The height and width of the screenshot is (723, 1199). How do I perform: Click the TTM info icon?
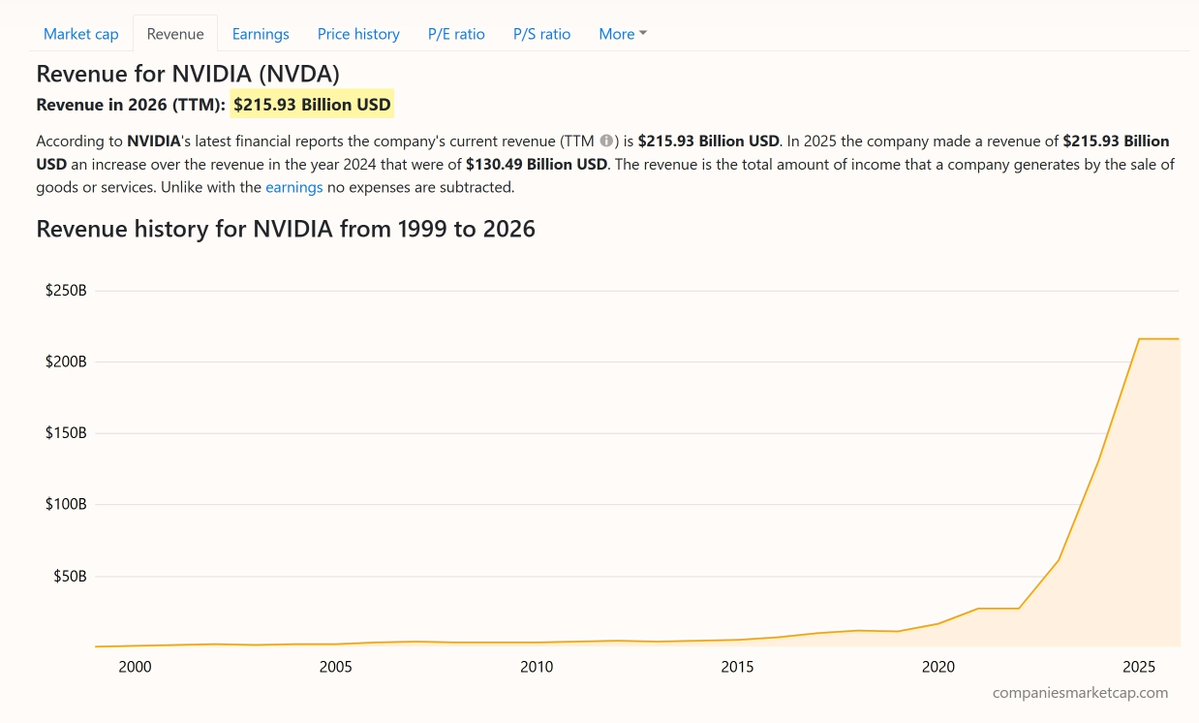pos(606,141)
